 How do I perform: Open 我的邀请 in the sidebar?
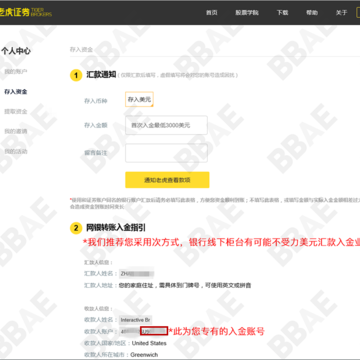click(x=16, y=131)
